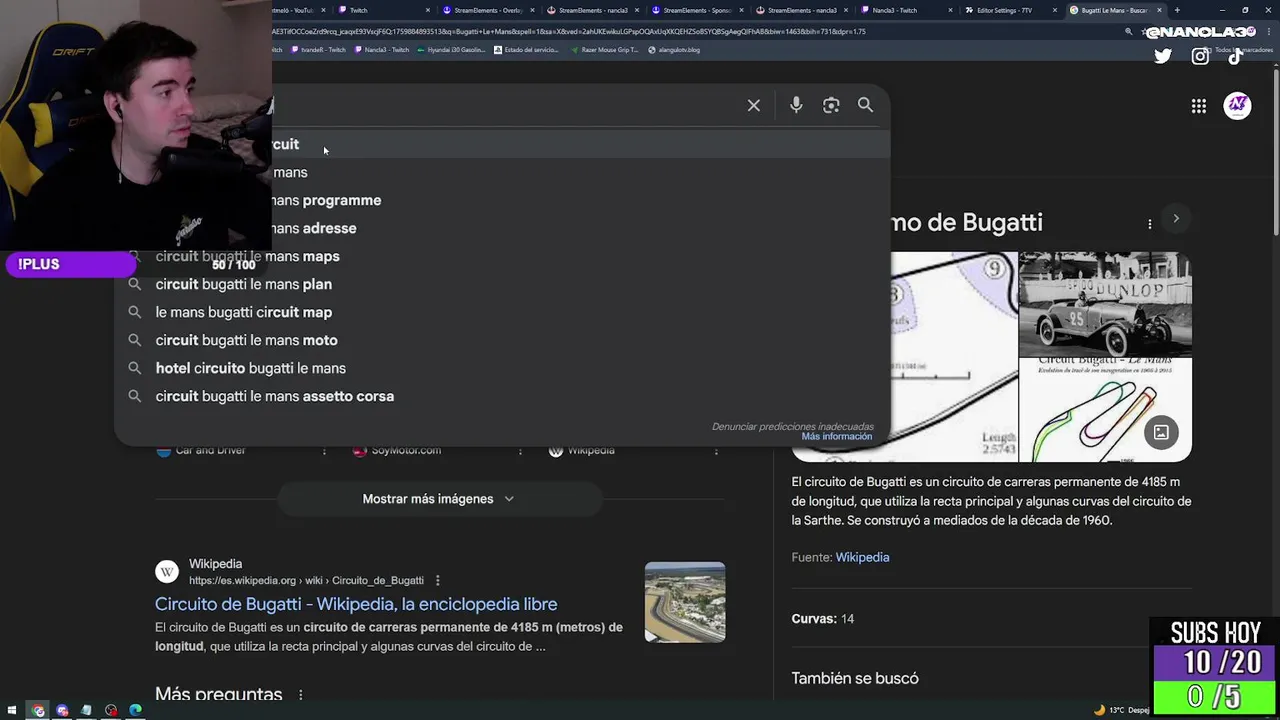Switch to StreamElements - Overlay tab
The image size is (1280, 720).
pyautogui.click(x=487, y=10)
